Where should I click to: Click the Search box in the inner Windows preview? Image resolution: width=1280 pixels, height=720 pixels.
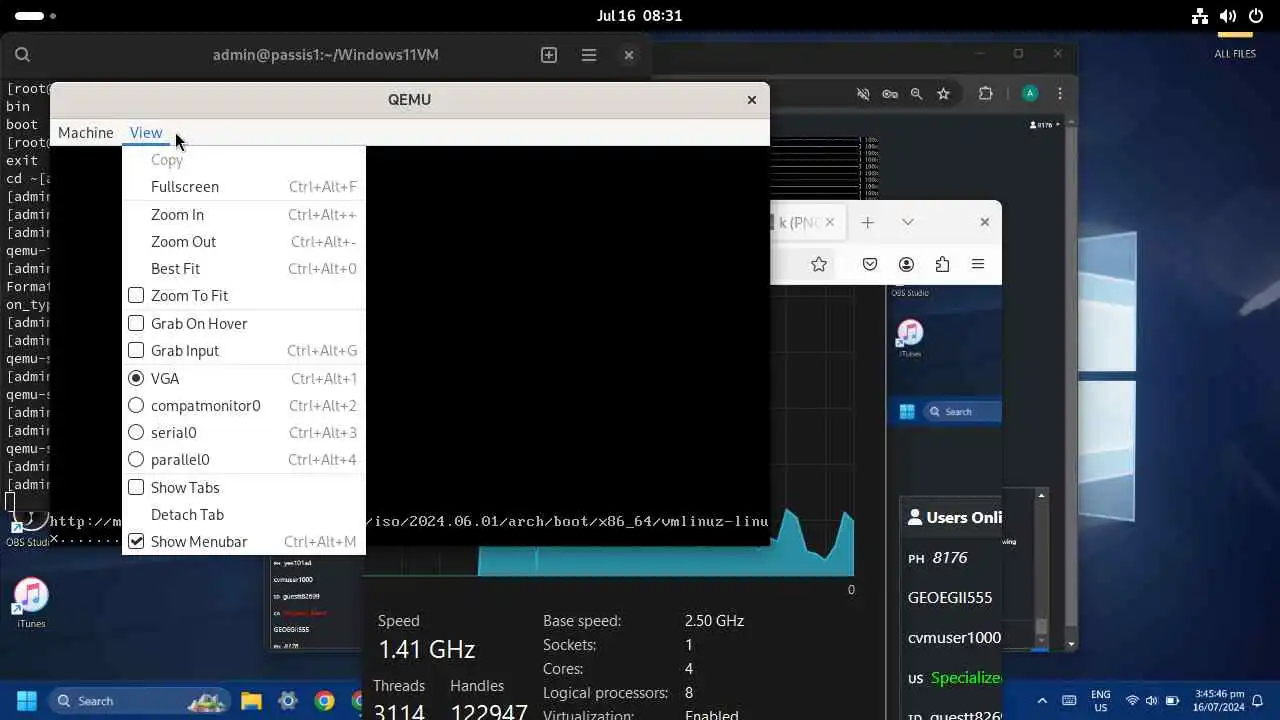[x=962, y=411]
